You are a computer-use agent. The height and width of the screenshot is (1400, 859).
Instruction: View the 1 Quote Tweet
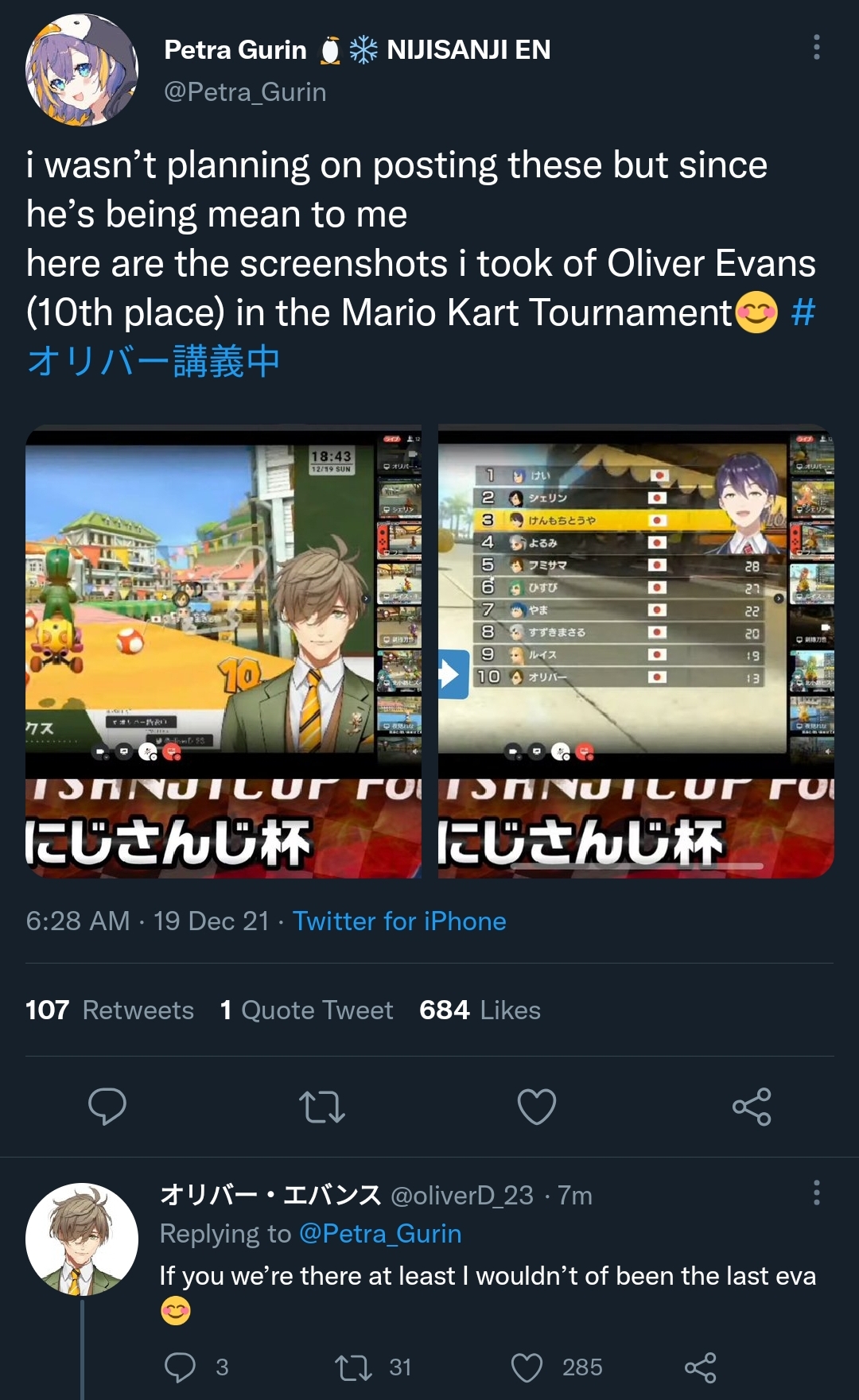pos(306,1010)
